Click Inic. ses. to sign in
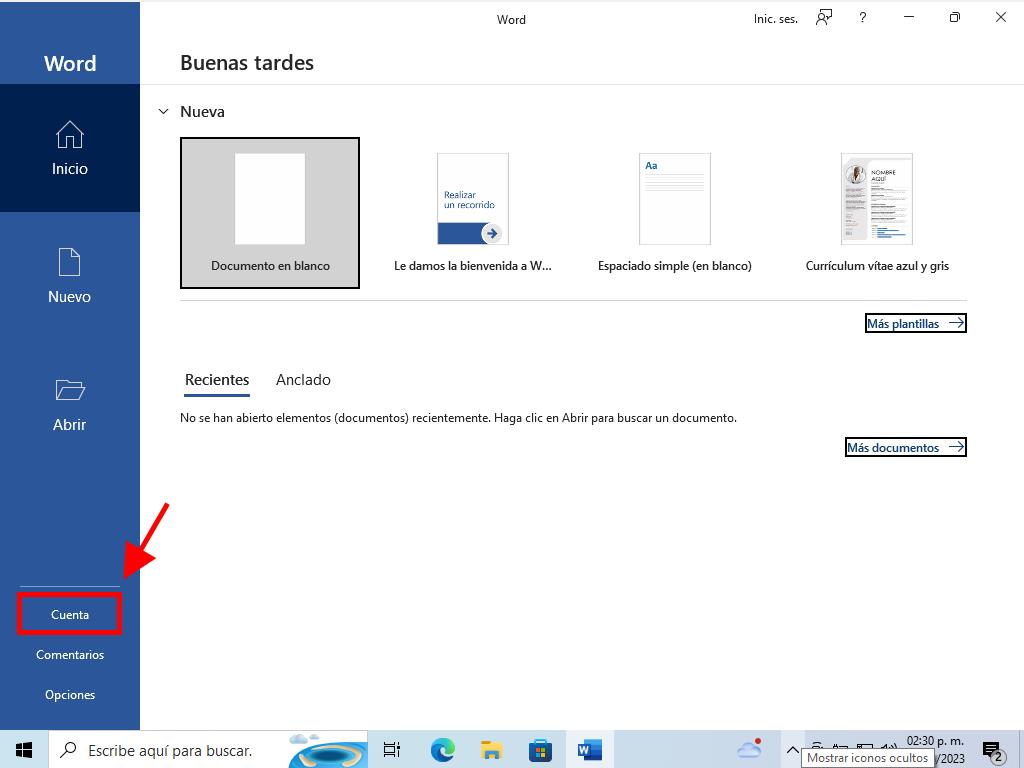 (776, 19)
